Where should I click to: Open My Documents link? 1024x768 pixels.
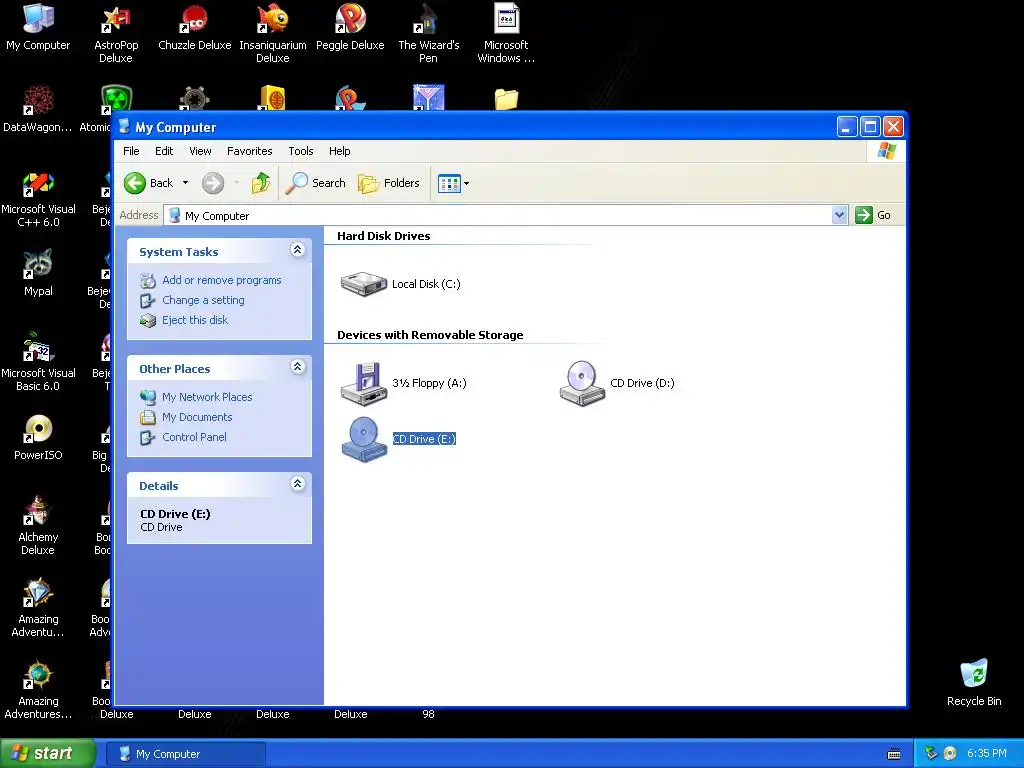coord(197,417)
